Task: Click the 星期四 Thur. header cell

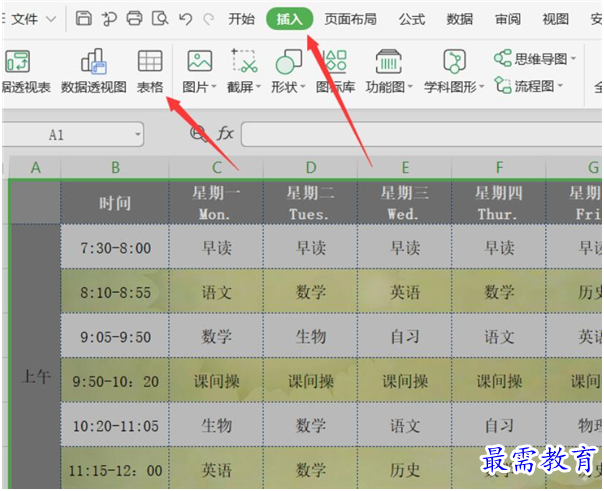Action: coord(499,203)
